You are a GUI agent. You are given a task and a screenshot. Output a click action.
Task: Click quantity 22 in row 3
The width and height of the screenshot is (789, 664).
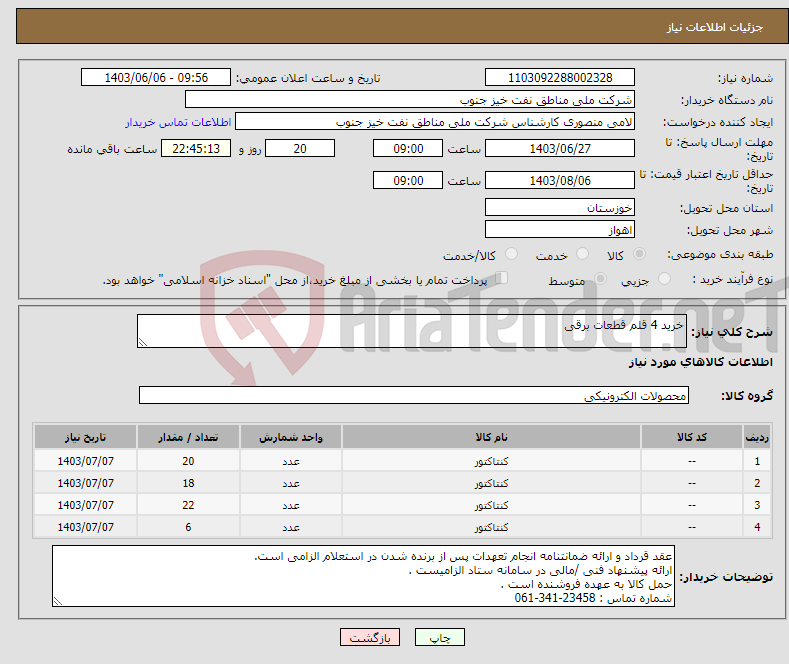pyautogui.click(x=188, y=505)
